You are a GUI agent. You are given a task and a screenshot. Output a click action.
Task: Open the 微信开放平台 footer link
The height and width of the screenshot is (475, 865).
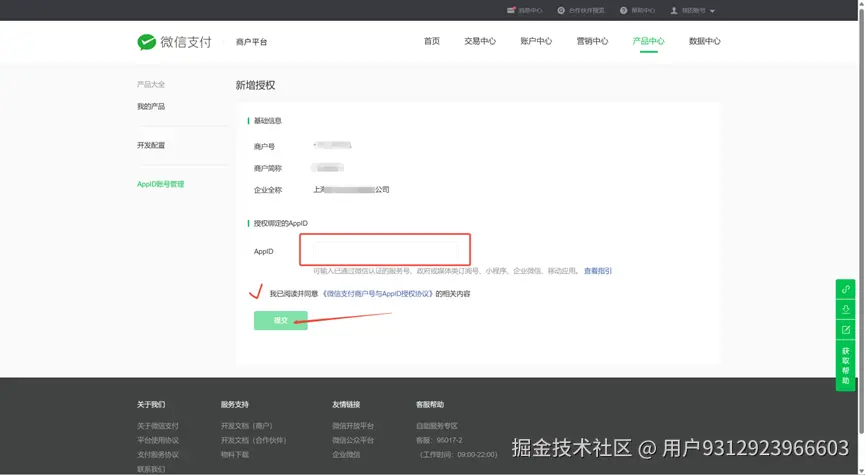(x=353, y=426)
